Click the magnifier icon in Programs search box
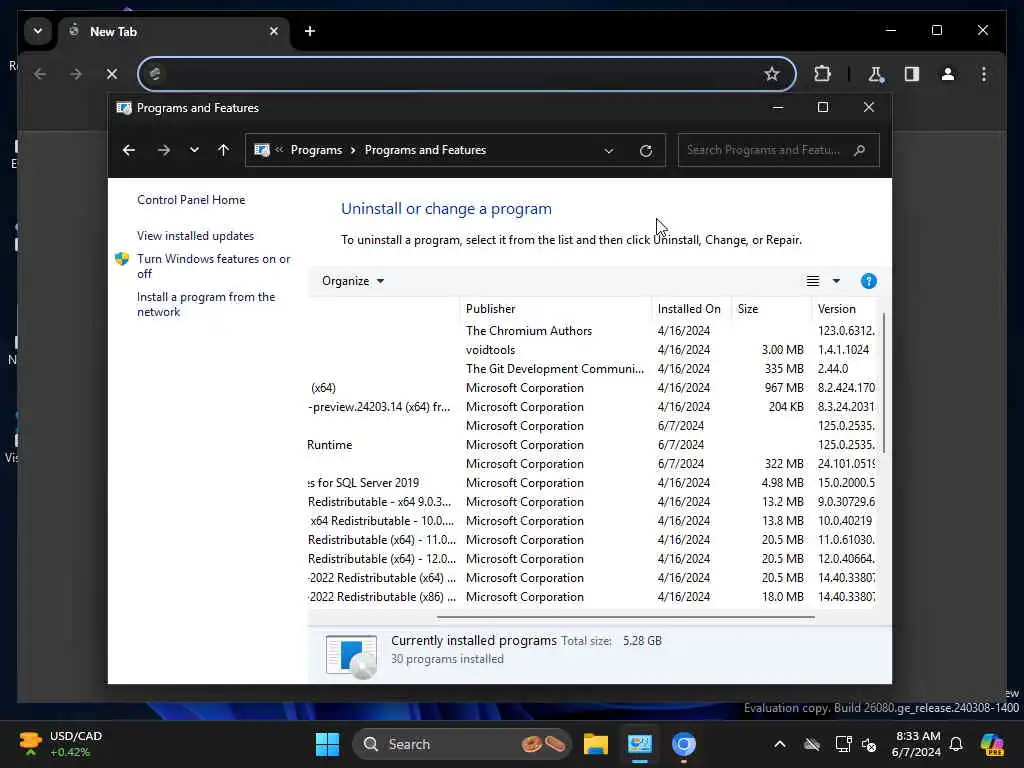Viewport: 1024px width, 768px height. coord(859,150)
